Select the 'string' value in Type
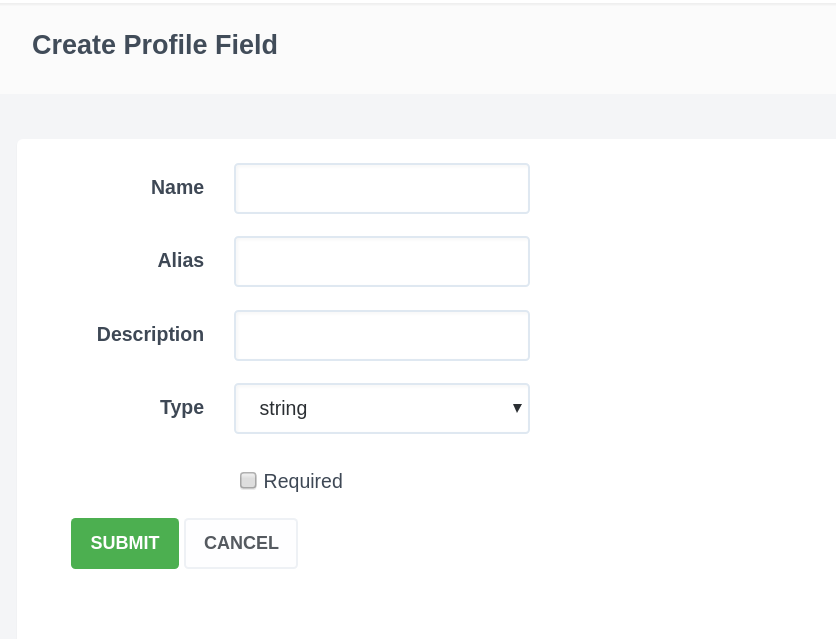 (283, 408)
